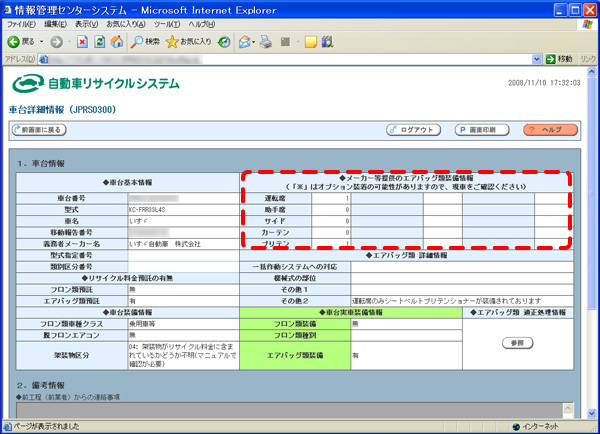Go to the Home page icon
The height and width of the screenshot is (434, 600).
(x=117, y=42)
